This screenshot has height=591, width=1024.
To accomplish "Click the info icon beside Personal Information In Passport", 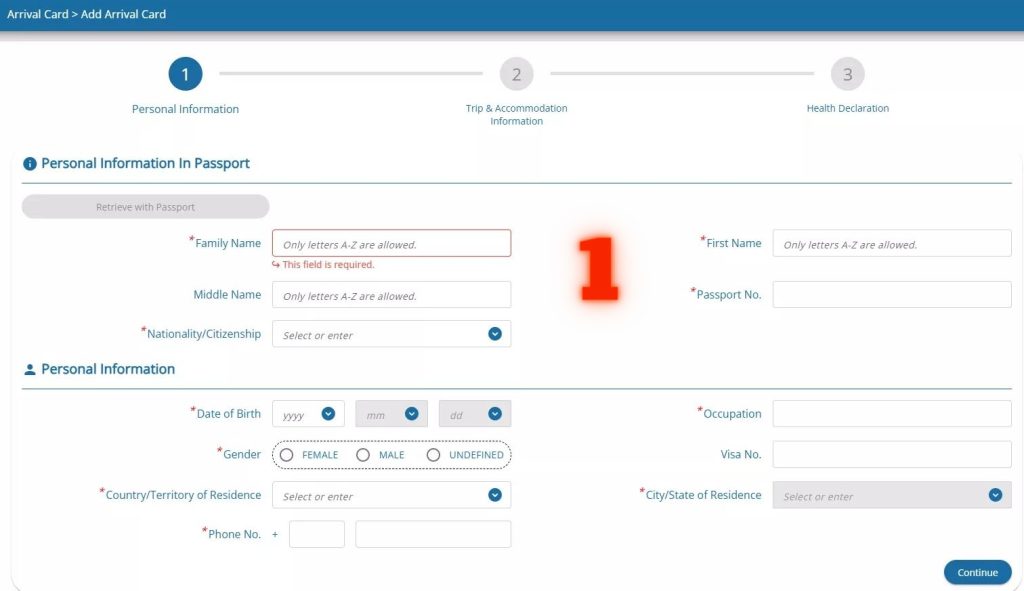I will click(30, 164).
